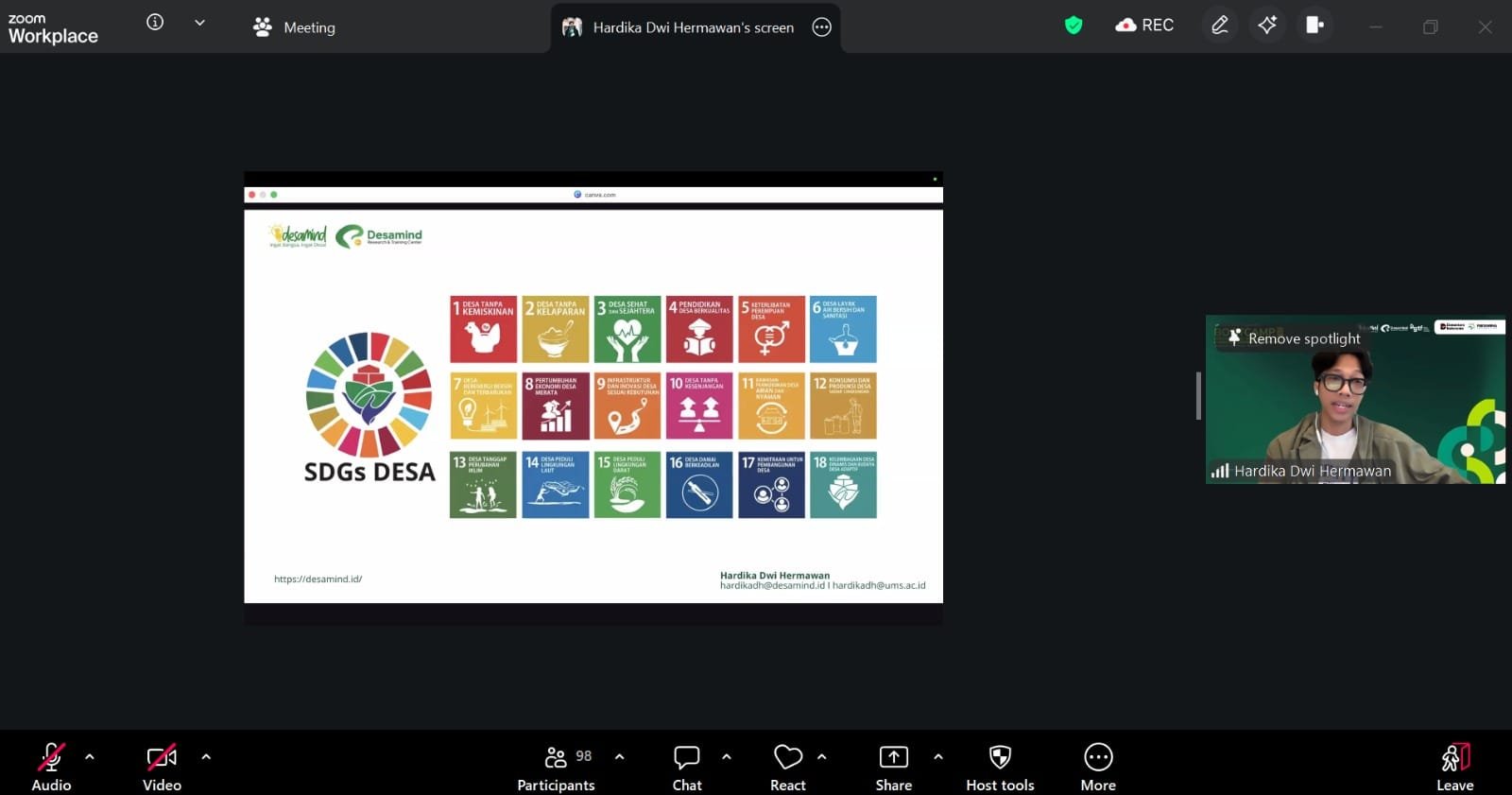This screenshot has height=795, width=1512.
Task: Click the Share screen icon
Action: pos(893,757)
